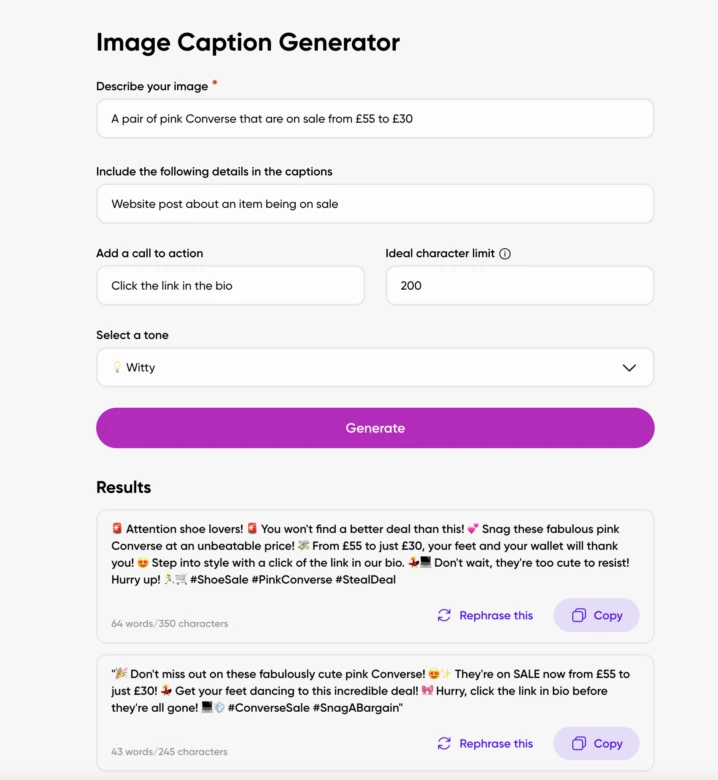The width and height of the screenshot is (718, 780).
Task: Copy the first generated caption
Action: coord(596,616)
